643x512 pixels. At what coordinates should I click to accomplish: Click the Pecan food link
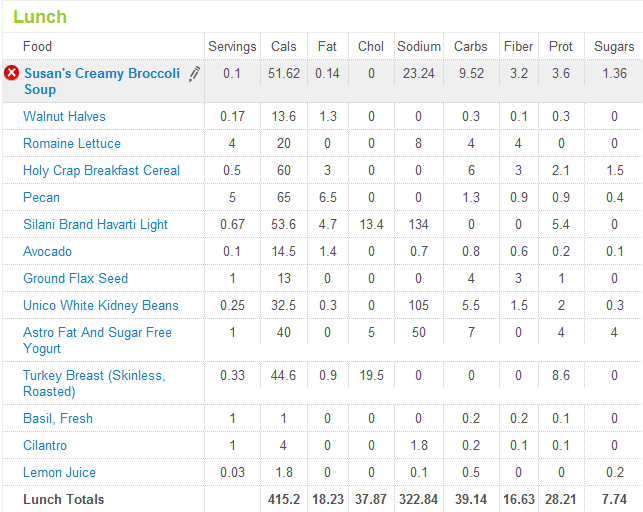pyautogui.click(x=41, y=198)
